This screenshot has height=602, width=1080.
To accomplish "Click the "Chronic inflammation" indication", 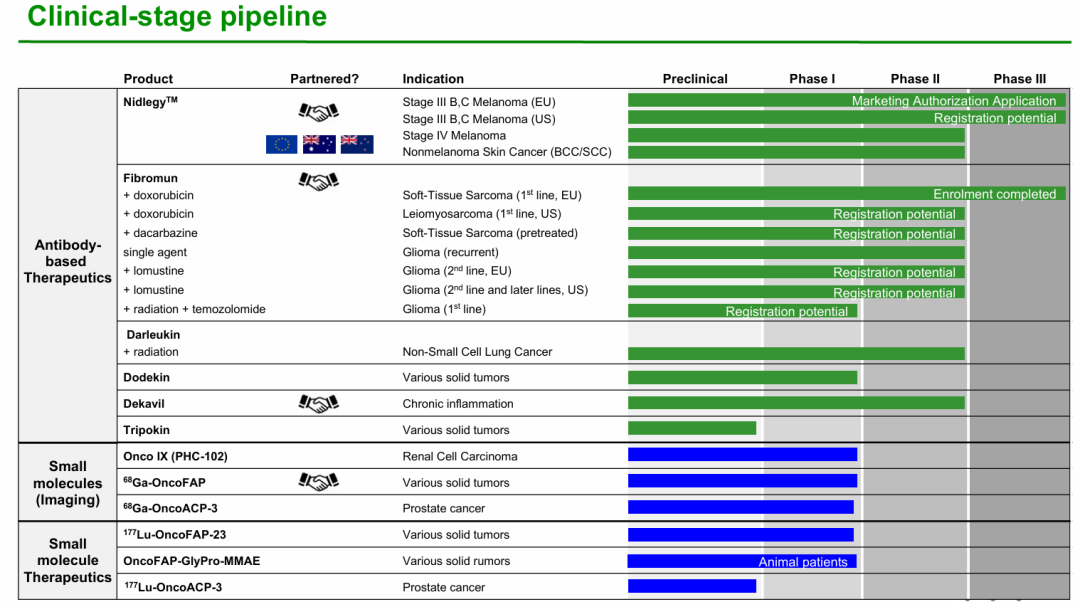I will [x=458, y=404].
